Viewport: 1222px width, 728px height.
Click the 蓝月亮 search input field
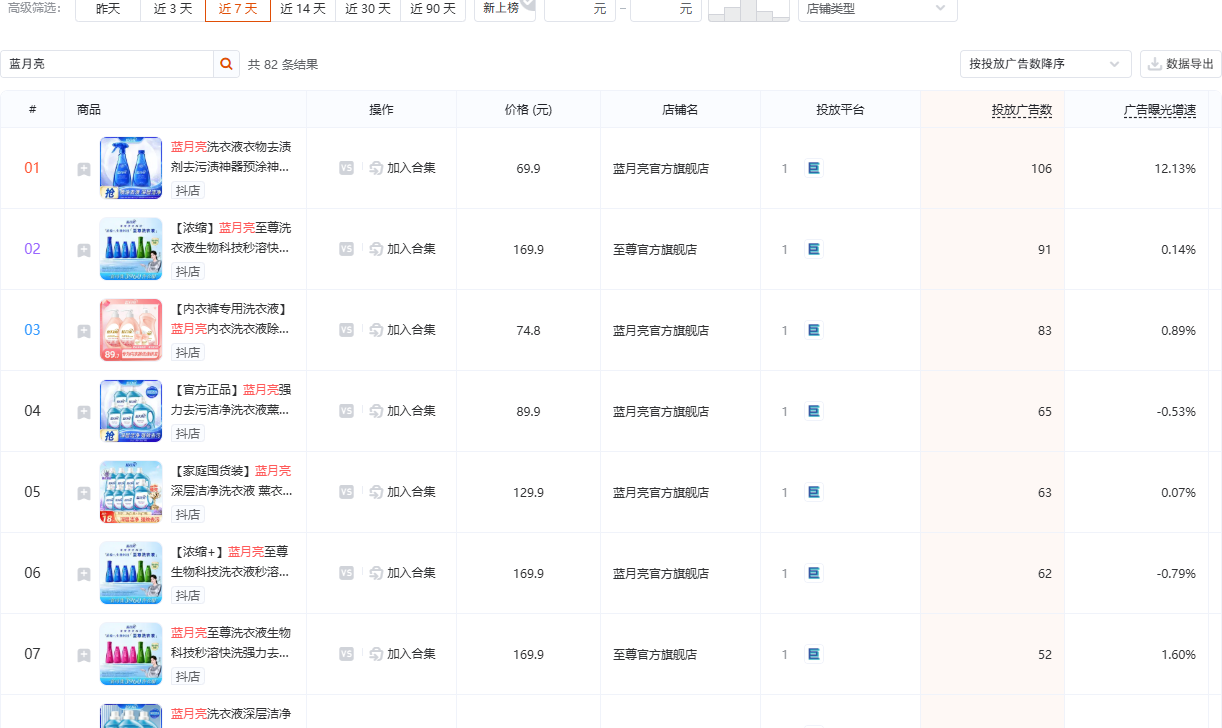pos(107,64)
